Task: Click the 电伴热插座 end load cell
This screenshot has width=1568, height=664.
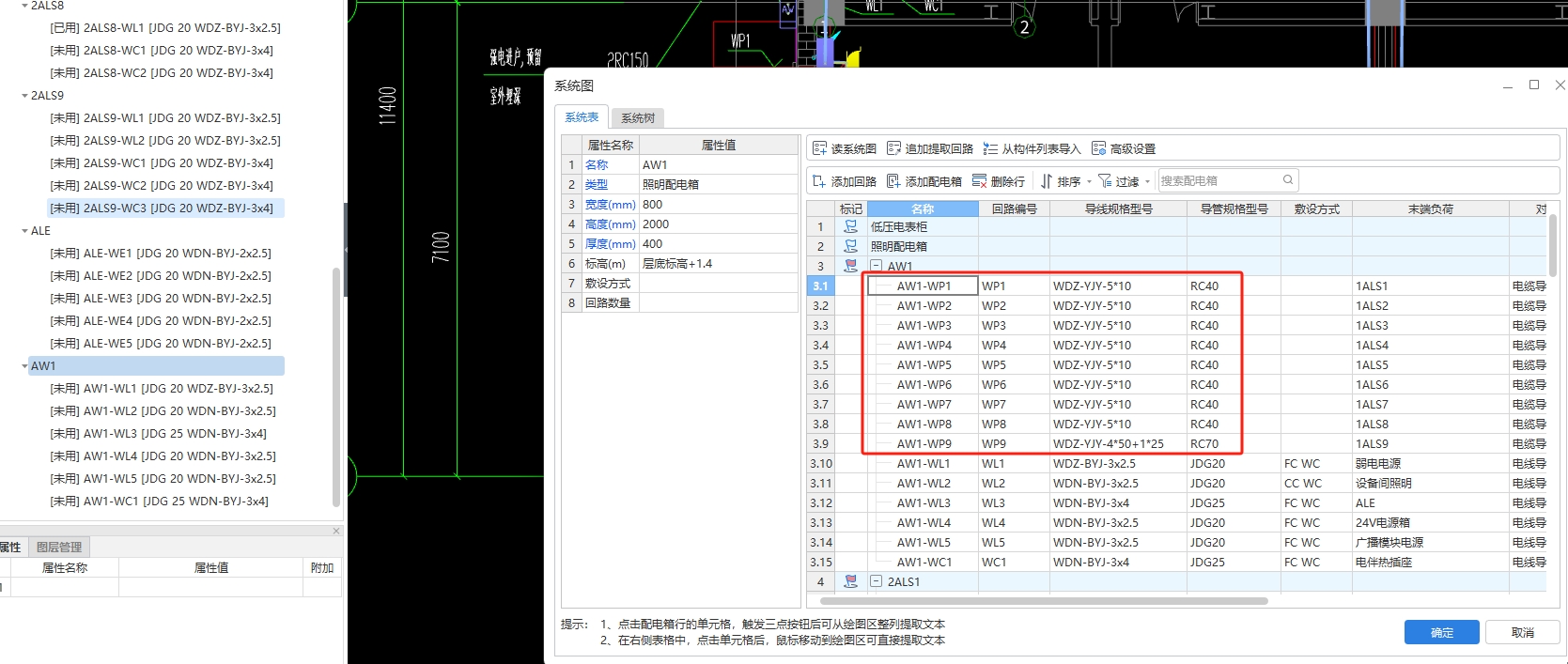Action: click(x=1430, y=562)
